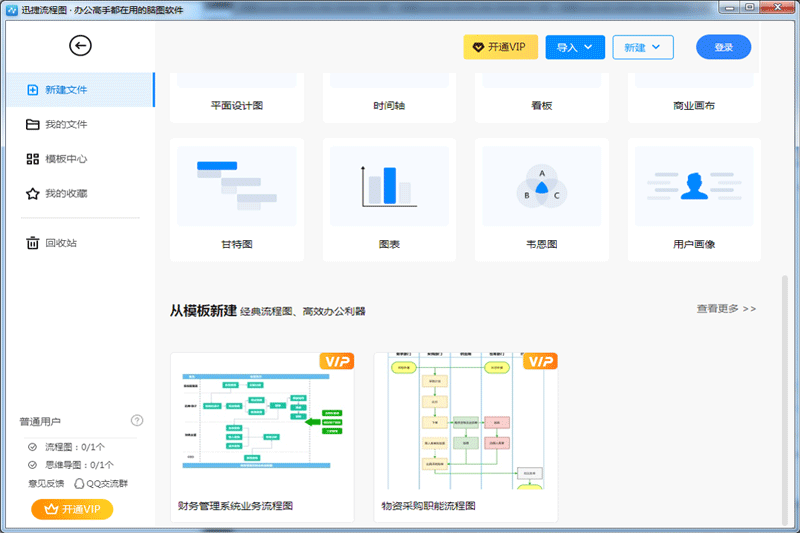Open the recycle bin (回收站)
This screenshot has height=533, width=800.
point(60,243)
